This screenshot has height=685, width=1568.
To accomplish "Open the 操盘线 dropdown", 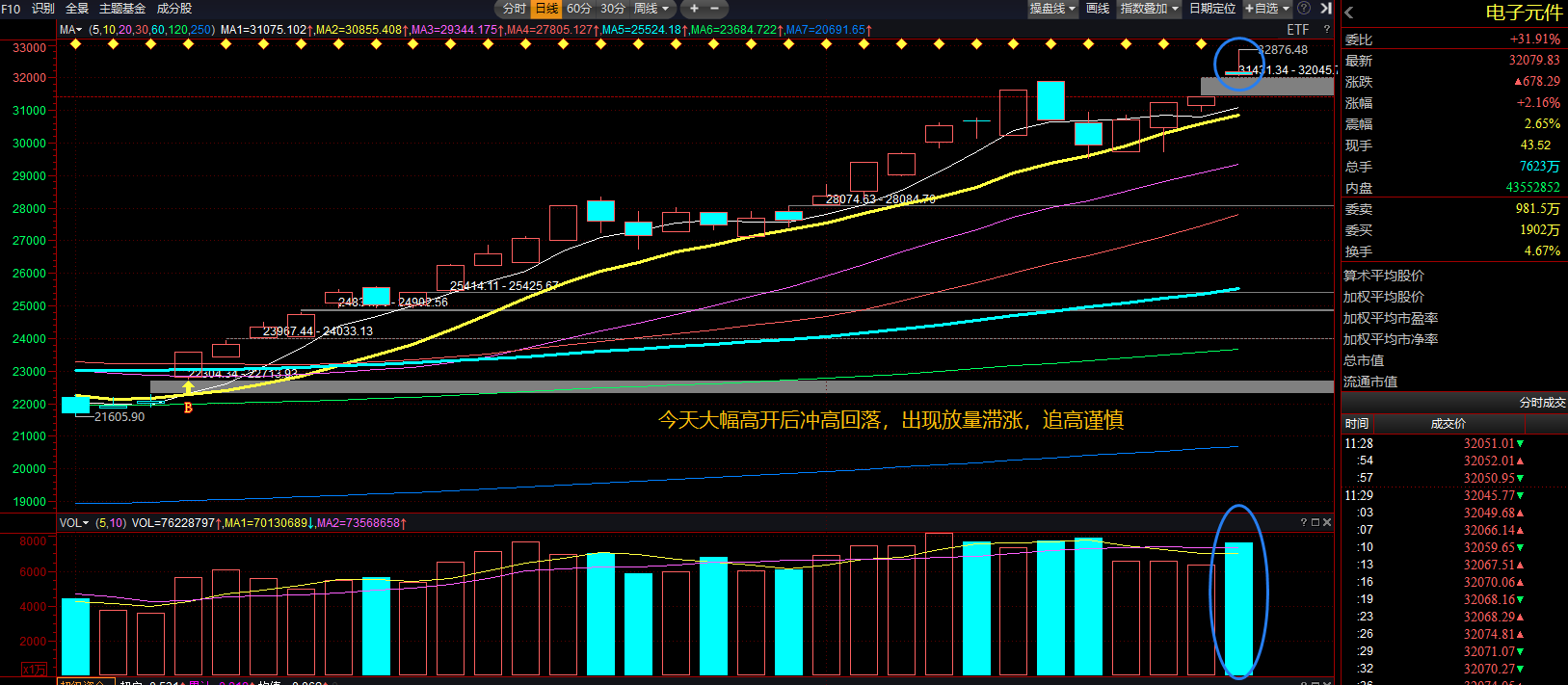I will [x=1052, y=9].
